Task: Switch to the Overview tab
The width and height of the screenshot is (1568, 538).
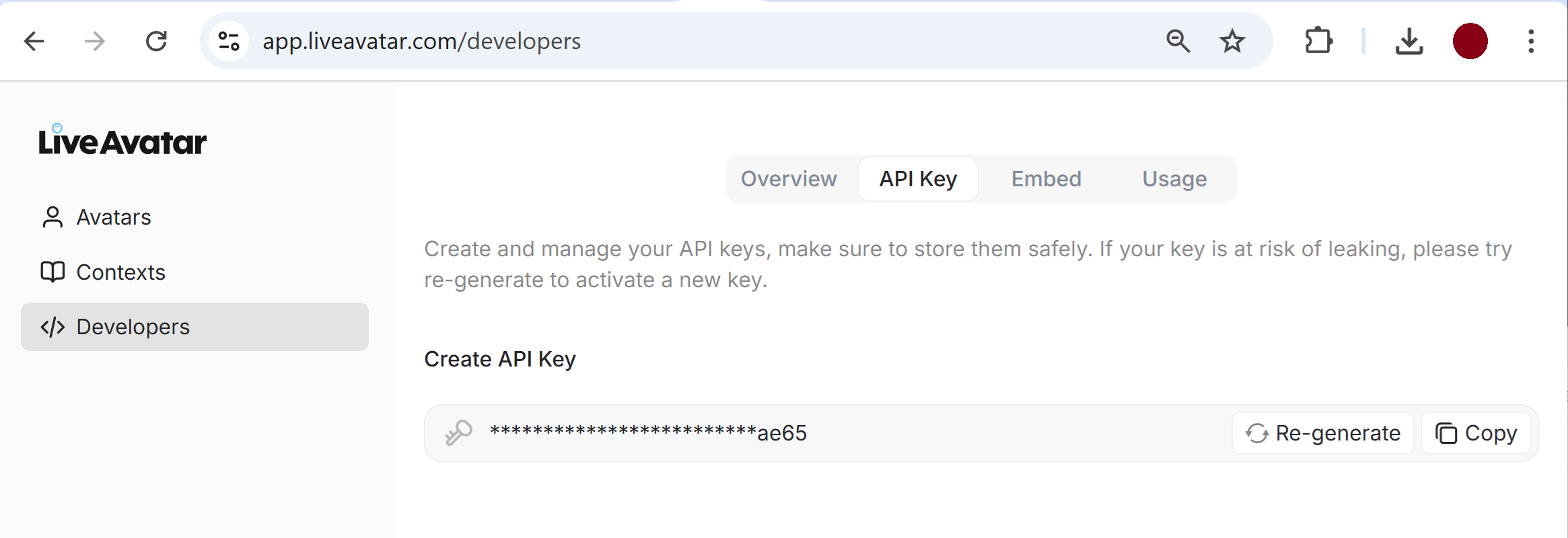Action: click(789, 179)
